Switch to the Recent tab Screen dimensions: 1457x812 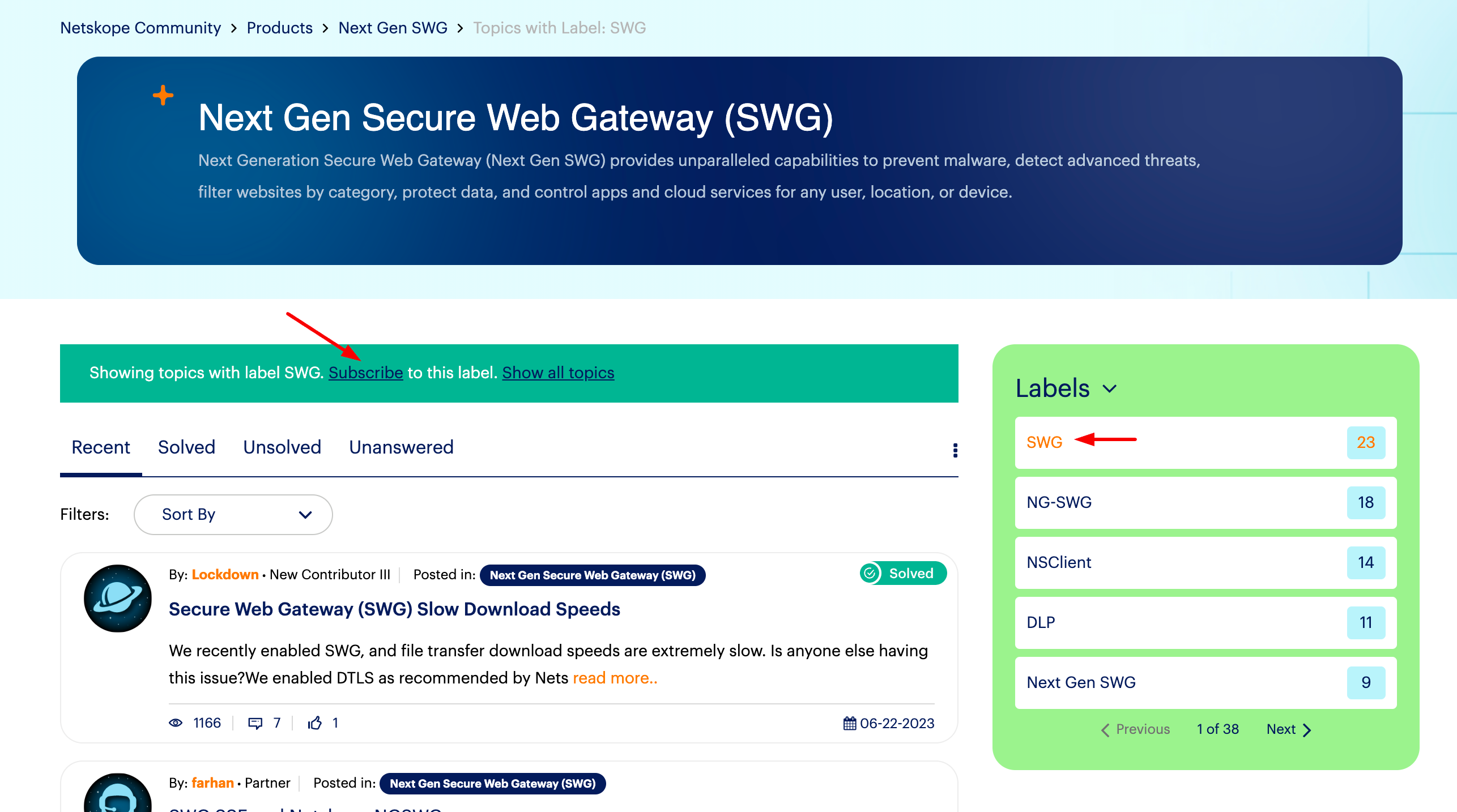pyautogui.click(x=101, y=447)
